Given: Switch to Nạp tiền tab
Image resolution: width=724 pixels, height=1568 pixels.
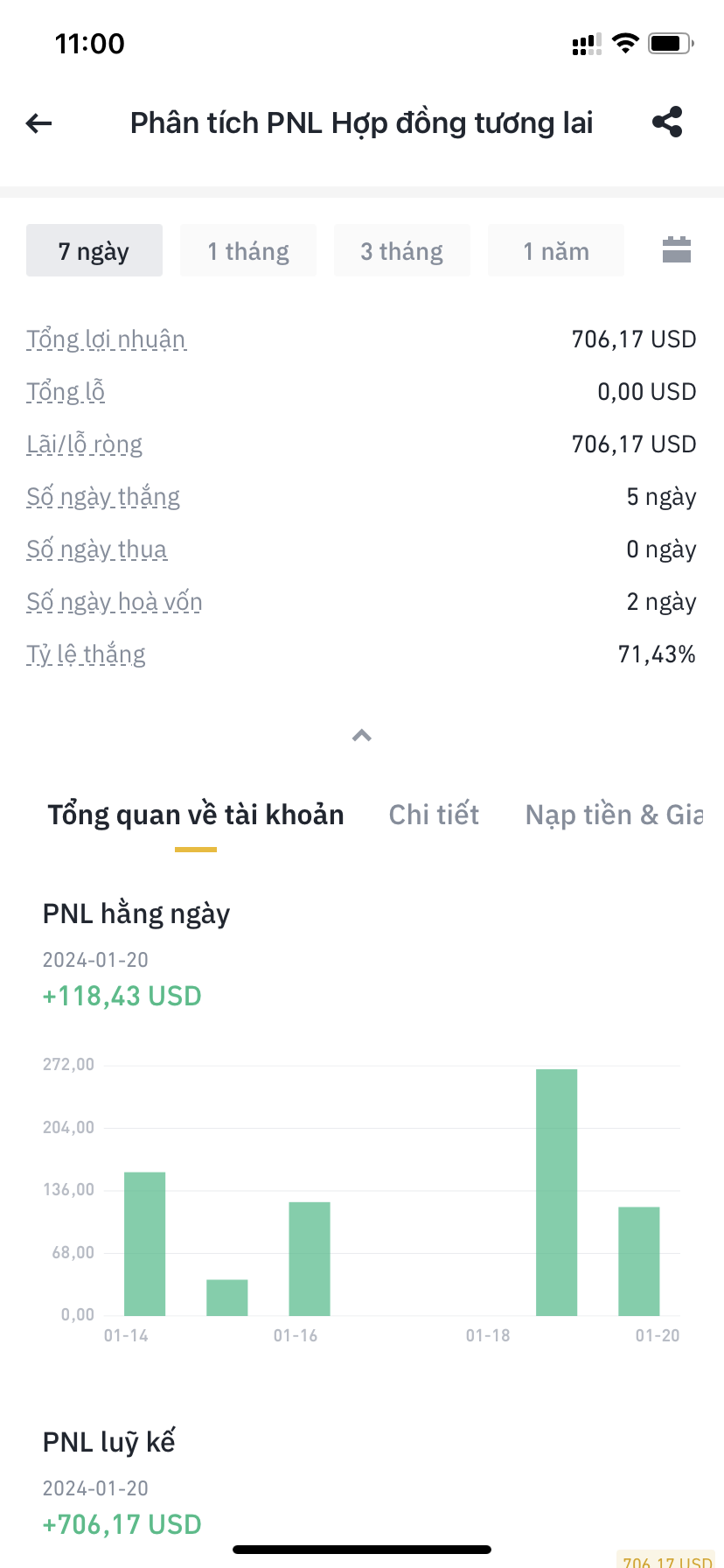Looking at the screenshot, I should [614, 815].
